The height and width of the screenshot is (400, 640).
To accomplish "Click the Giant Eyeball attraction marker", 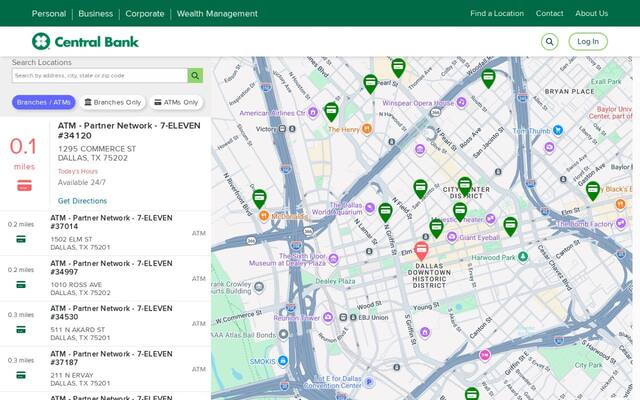I will (451, 237).
